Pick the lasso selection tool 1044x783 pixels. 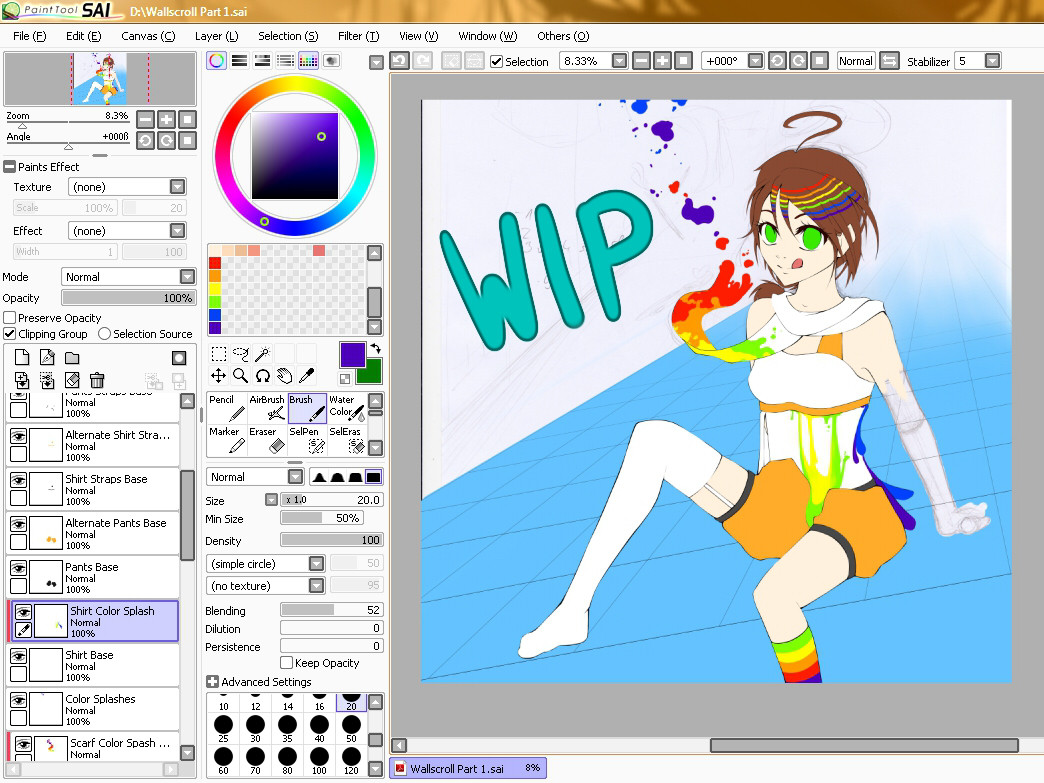tap(241, 354)
